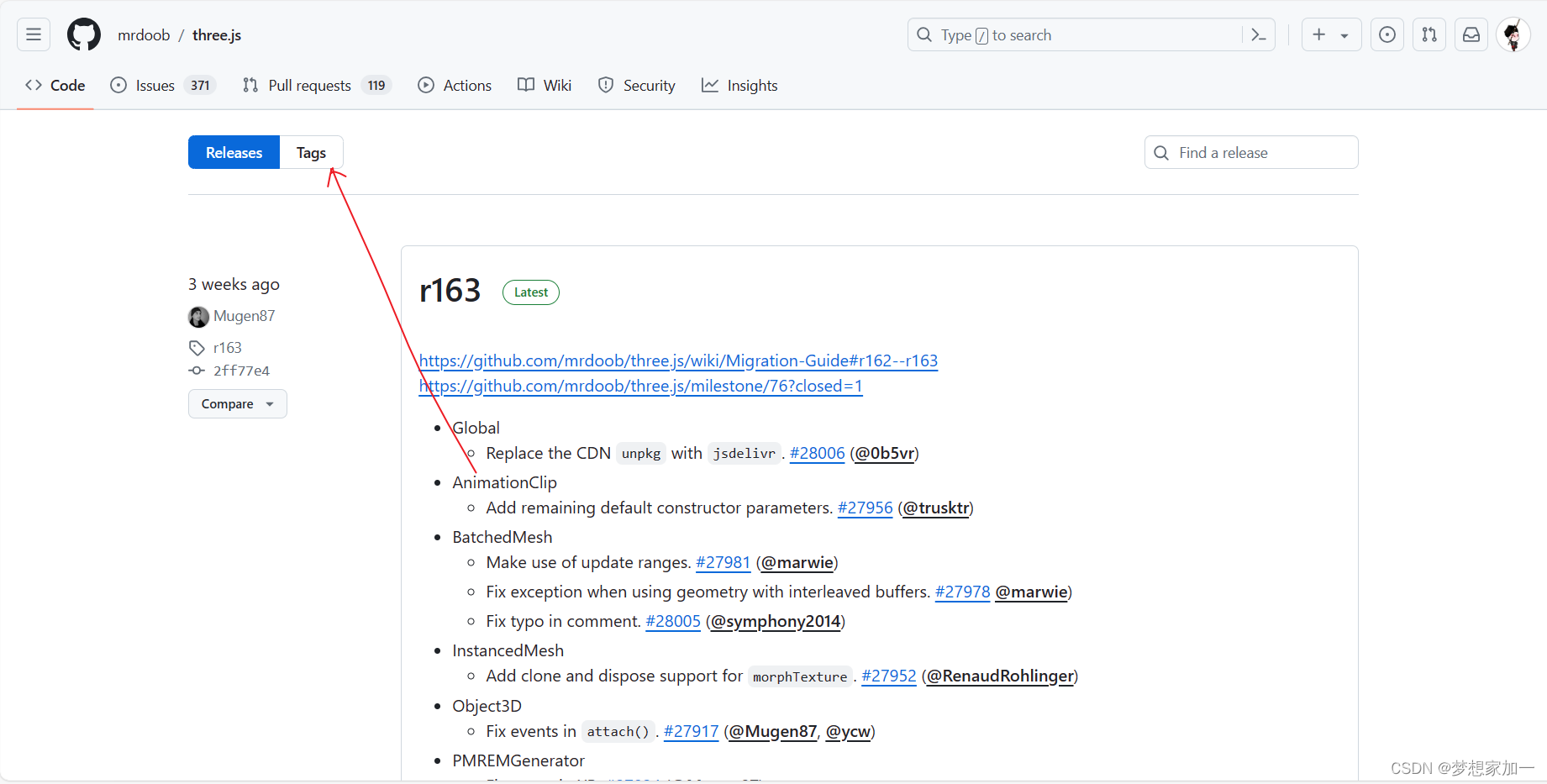Switch to the Issues tab
Viewport: 1547px width, 784px height.
163,85
